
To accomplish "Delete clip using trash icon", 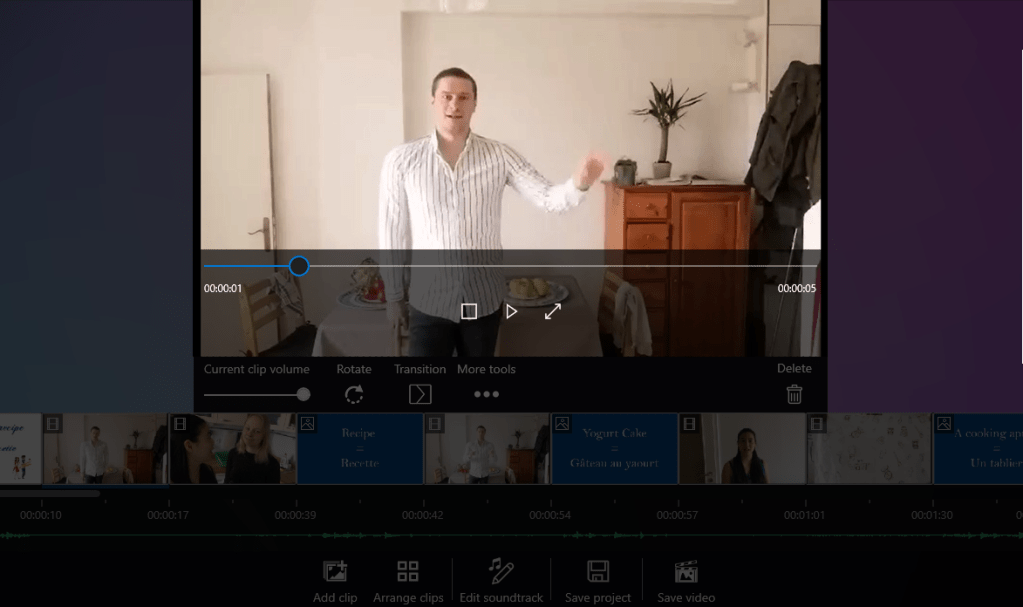I will (x=794, y=394).
